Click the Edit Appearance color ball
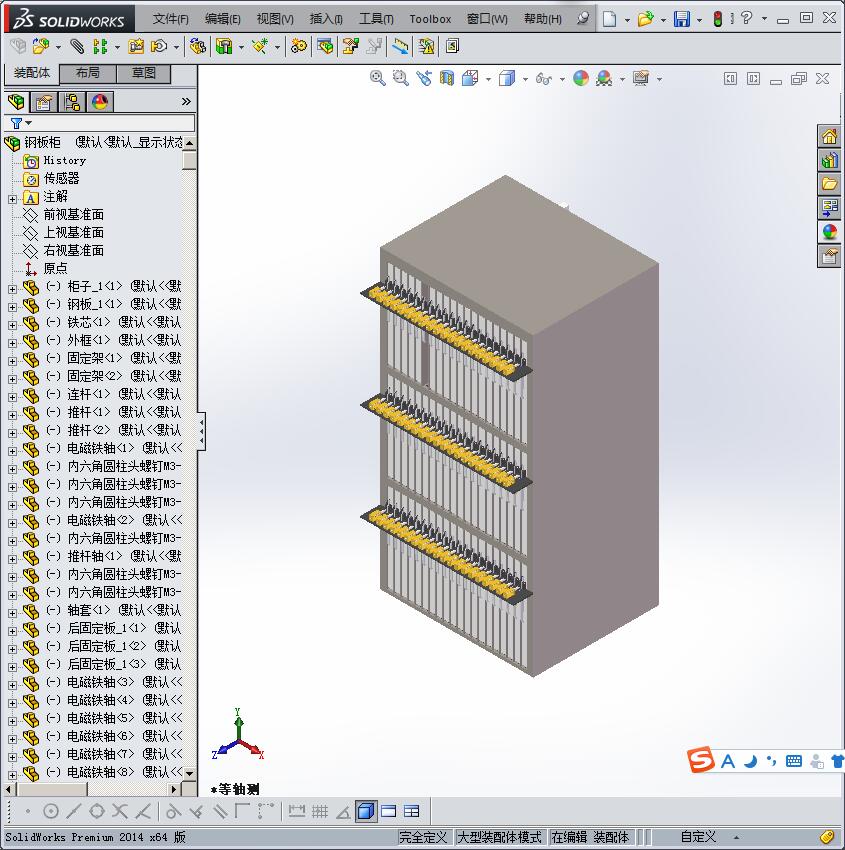 (x=580, y=79)
